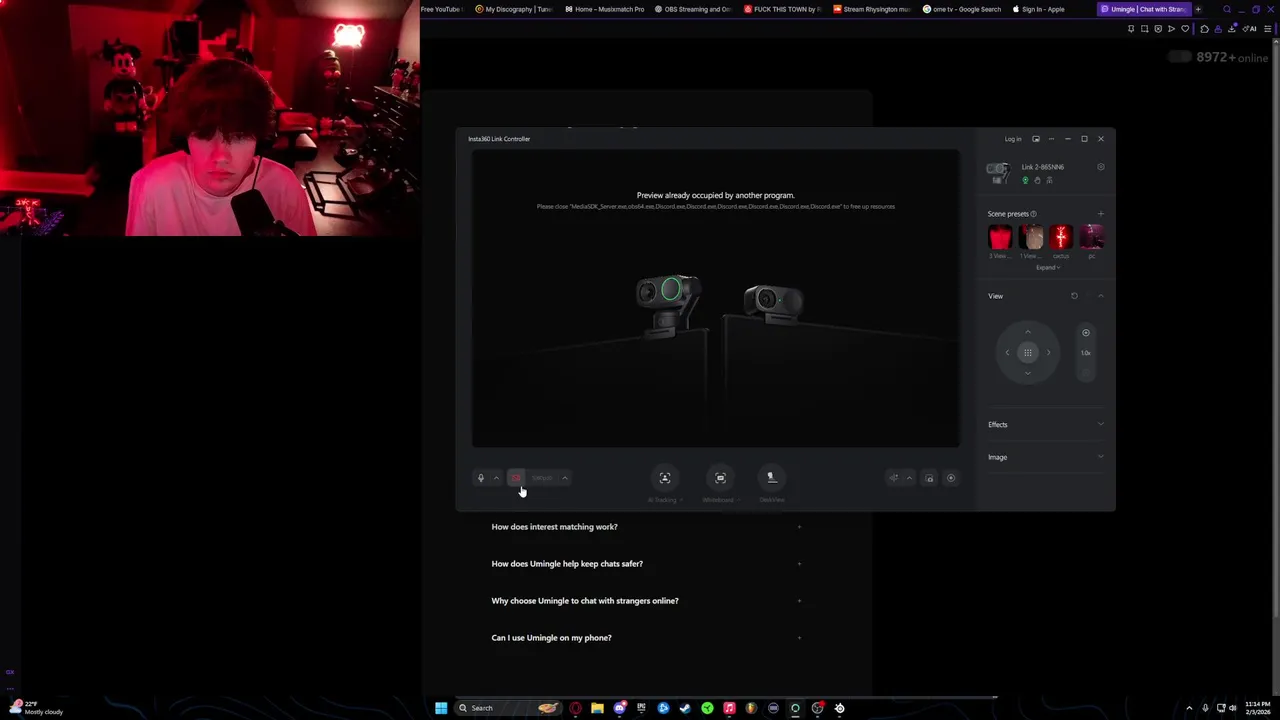Viewport: 1280px width, 720px height.
Task: Zoom in with the plus magnifier
Action: [1086, 333]
